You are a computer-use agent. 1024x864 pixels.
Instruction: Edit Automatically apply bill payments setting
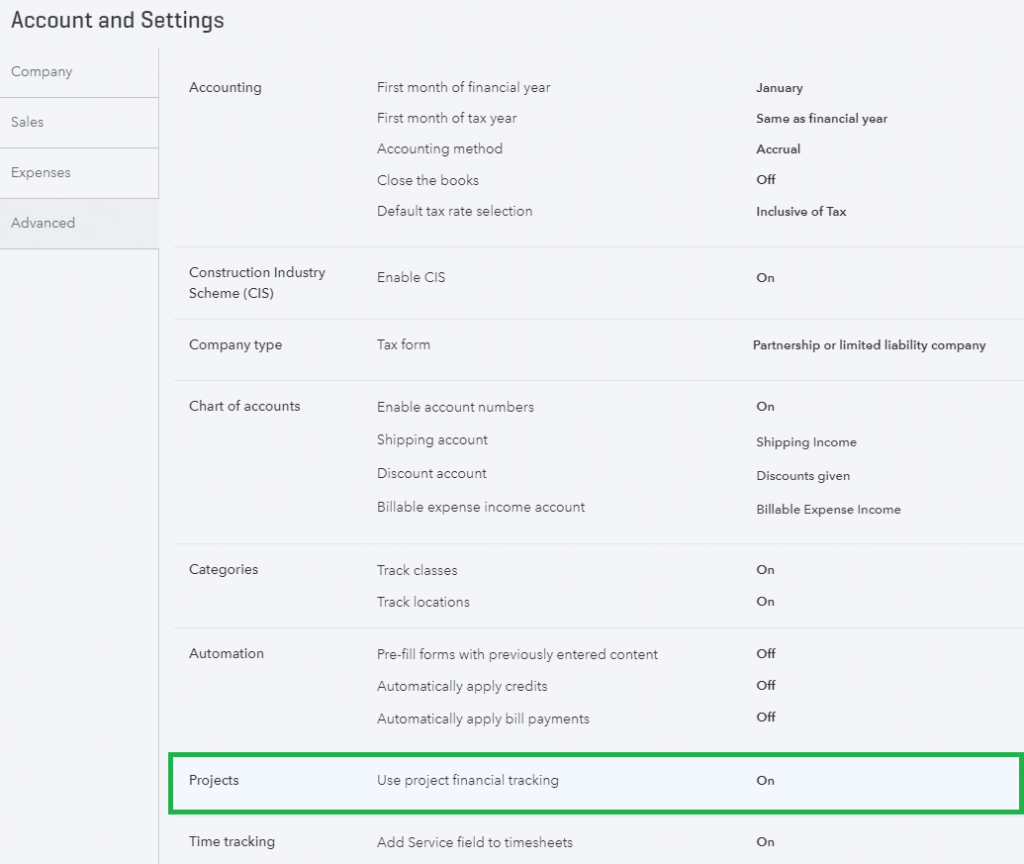click(483, 719)
